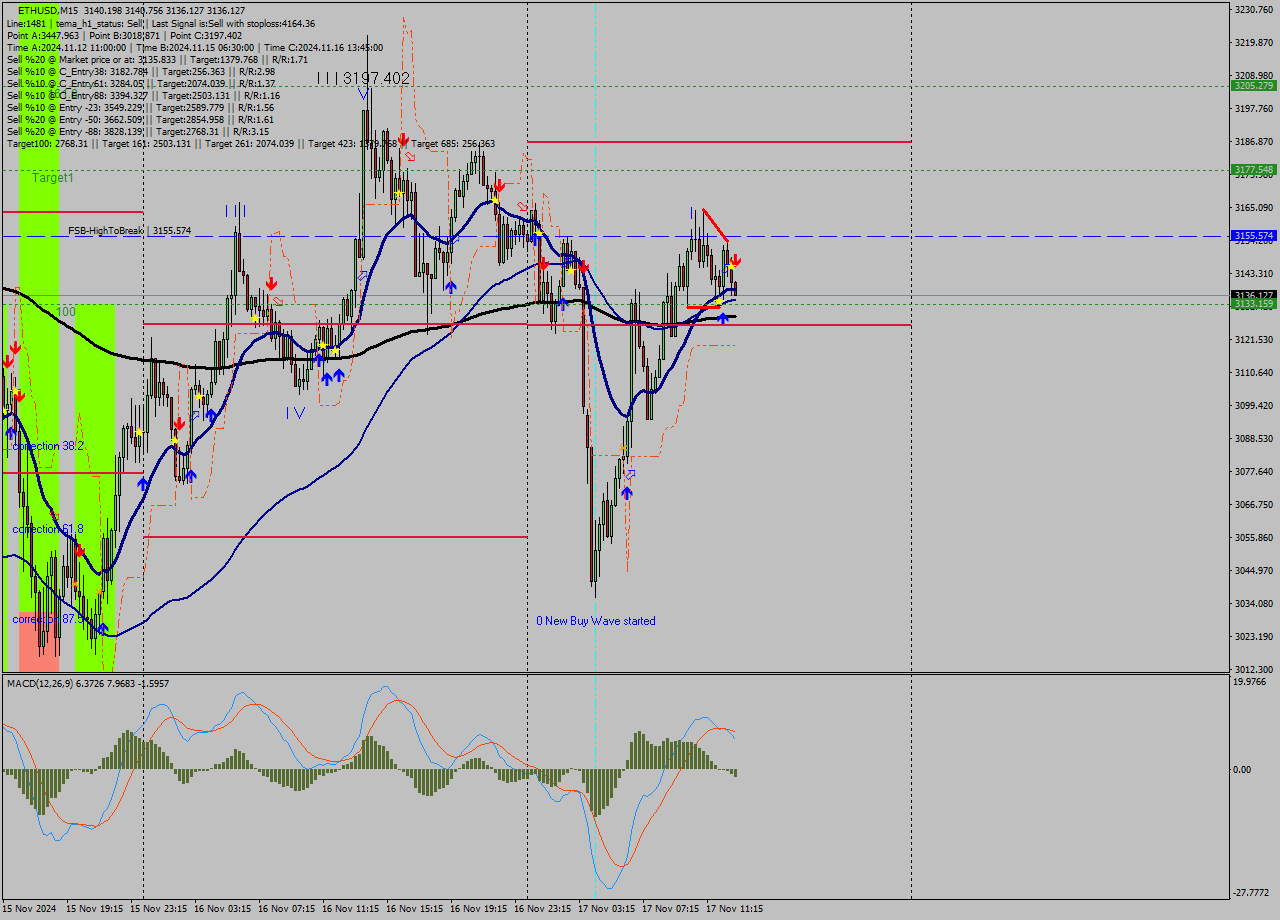Click the MACD axis value -27.7772
The width and height of the screenshot is (1280, 920).
click(x=1251, y=892)
